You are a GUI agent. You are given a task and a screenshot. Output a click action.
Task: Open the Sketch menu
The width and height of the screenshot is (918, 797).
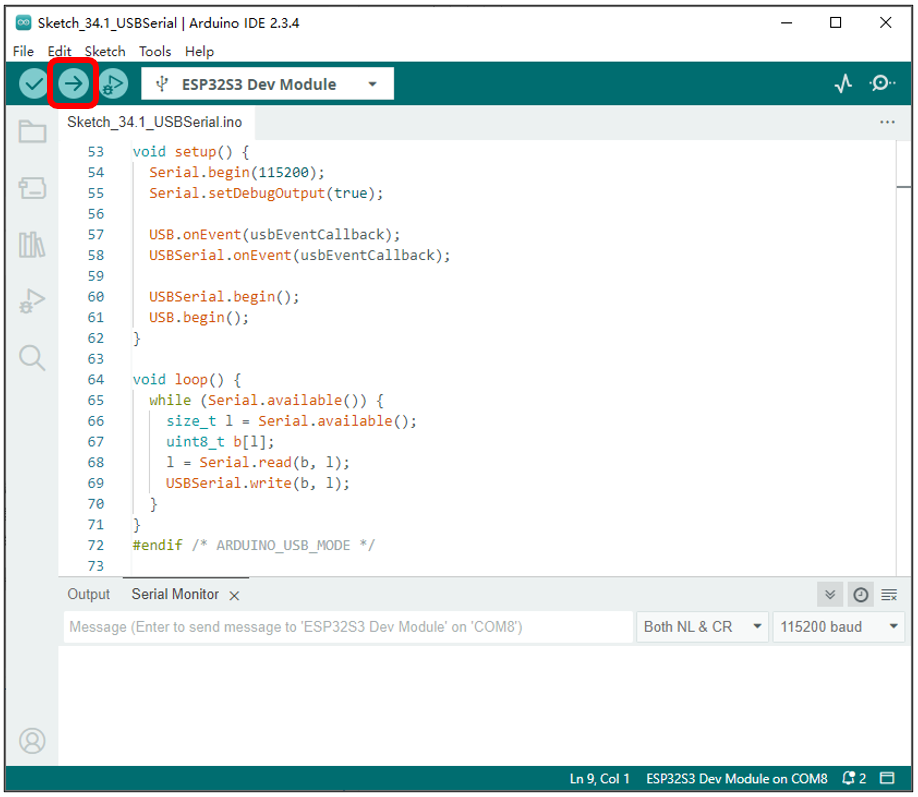(x=105, y=52)
